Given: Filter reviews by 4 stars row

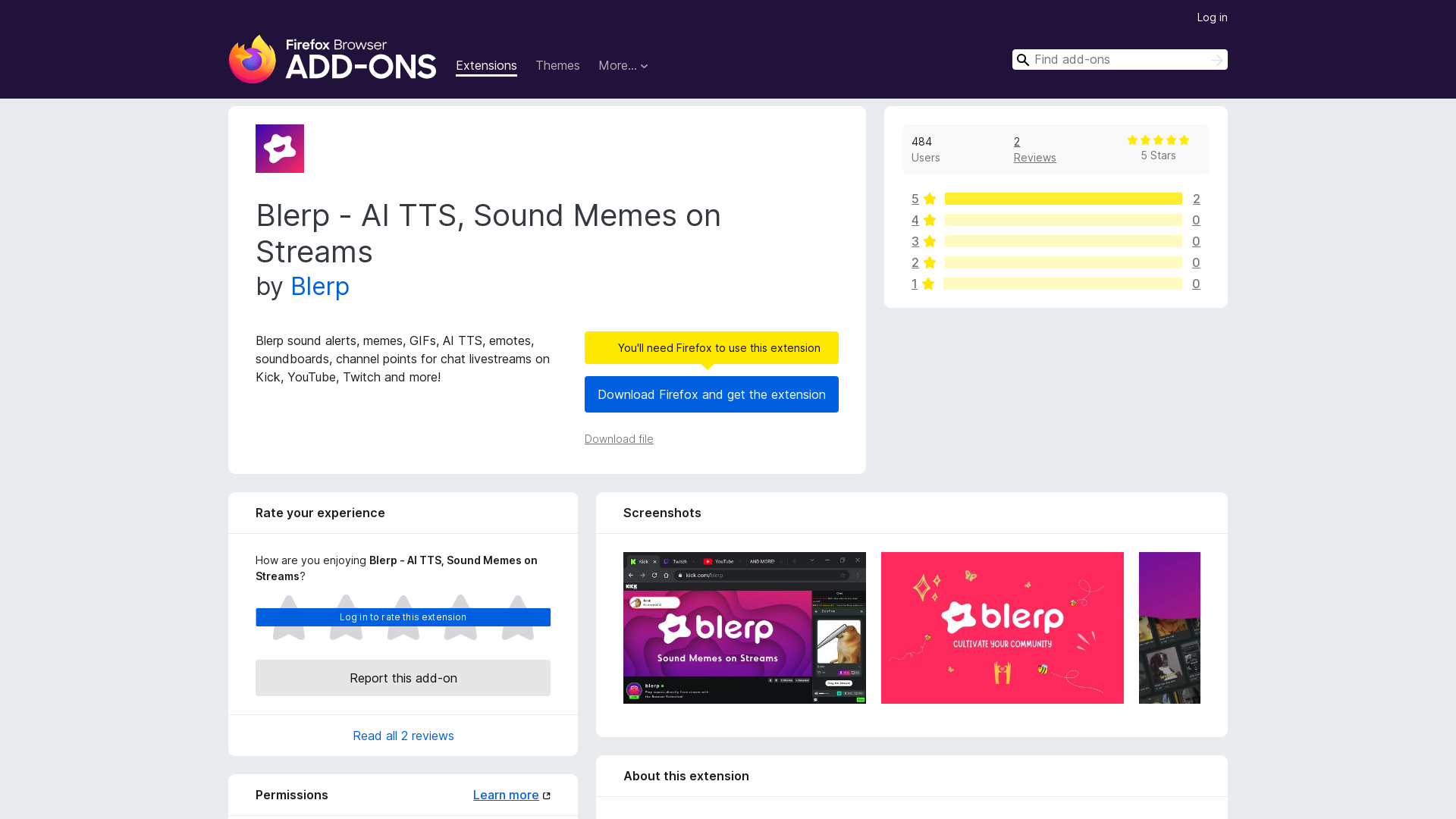Looking at the screenshot, I should coord(1056,220).
